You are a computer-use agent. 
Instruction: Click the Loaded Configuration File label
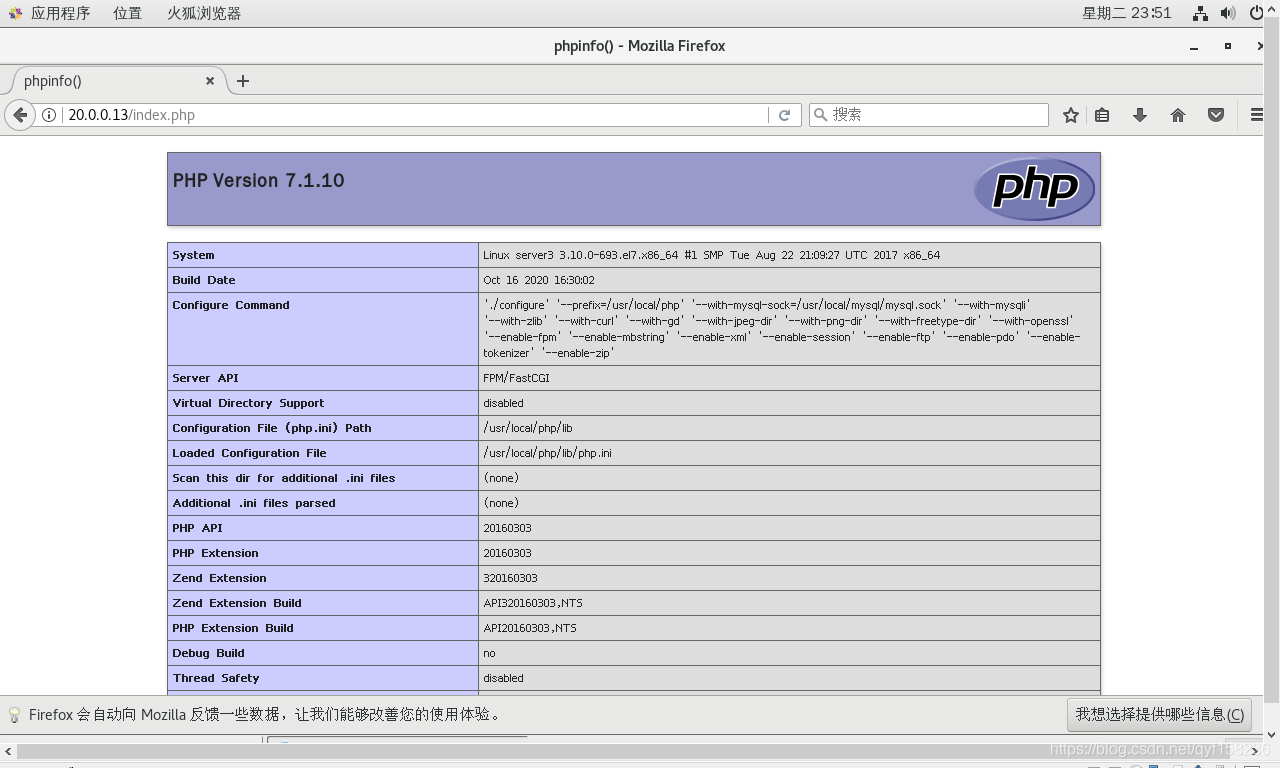[249, 453]
